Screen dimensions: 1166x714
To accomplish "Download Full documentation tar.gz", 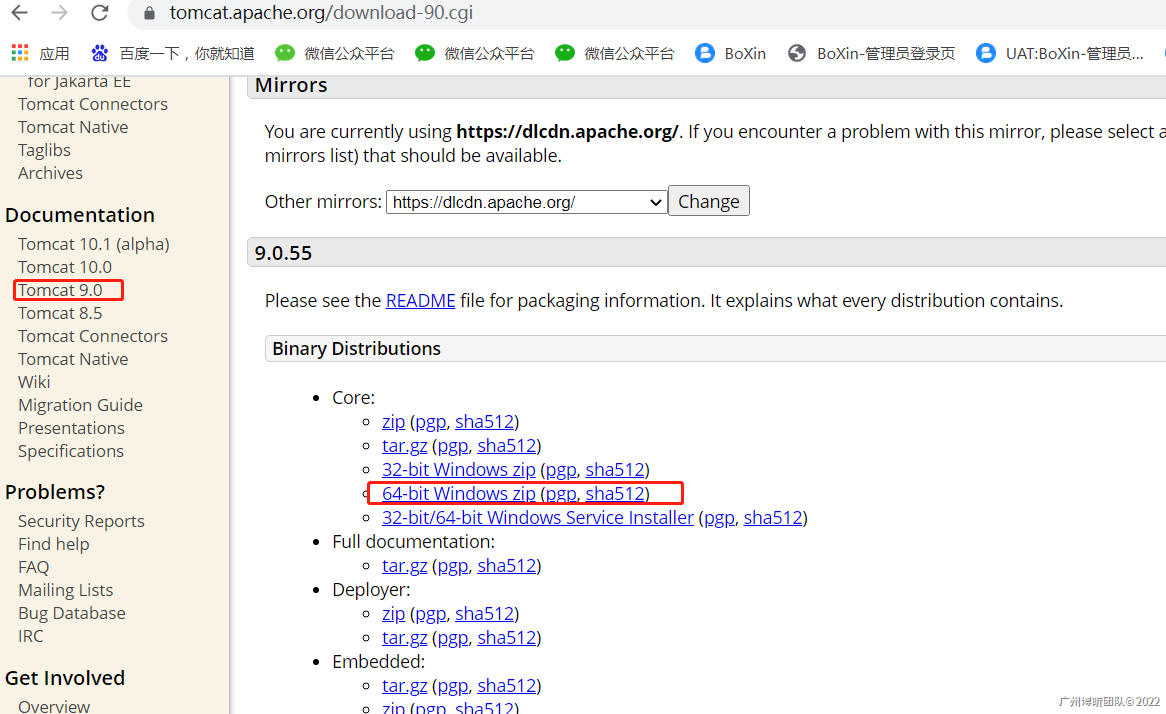I will click(x=405, y=566).
